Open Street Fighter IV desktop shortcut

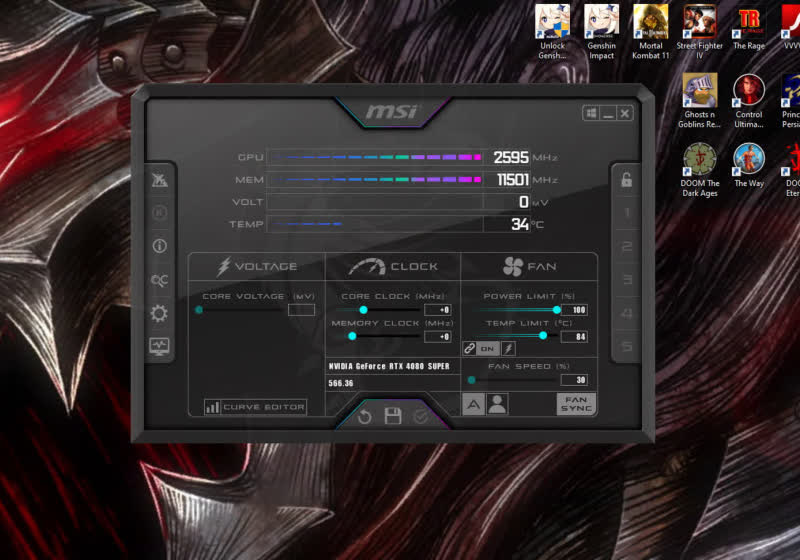pos(699,32)
